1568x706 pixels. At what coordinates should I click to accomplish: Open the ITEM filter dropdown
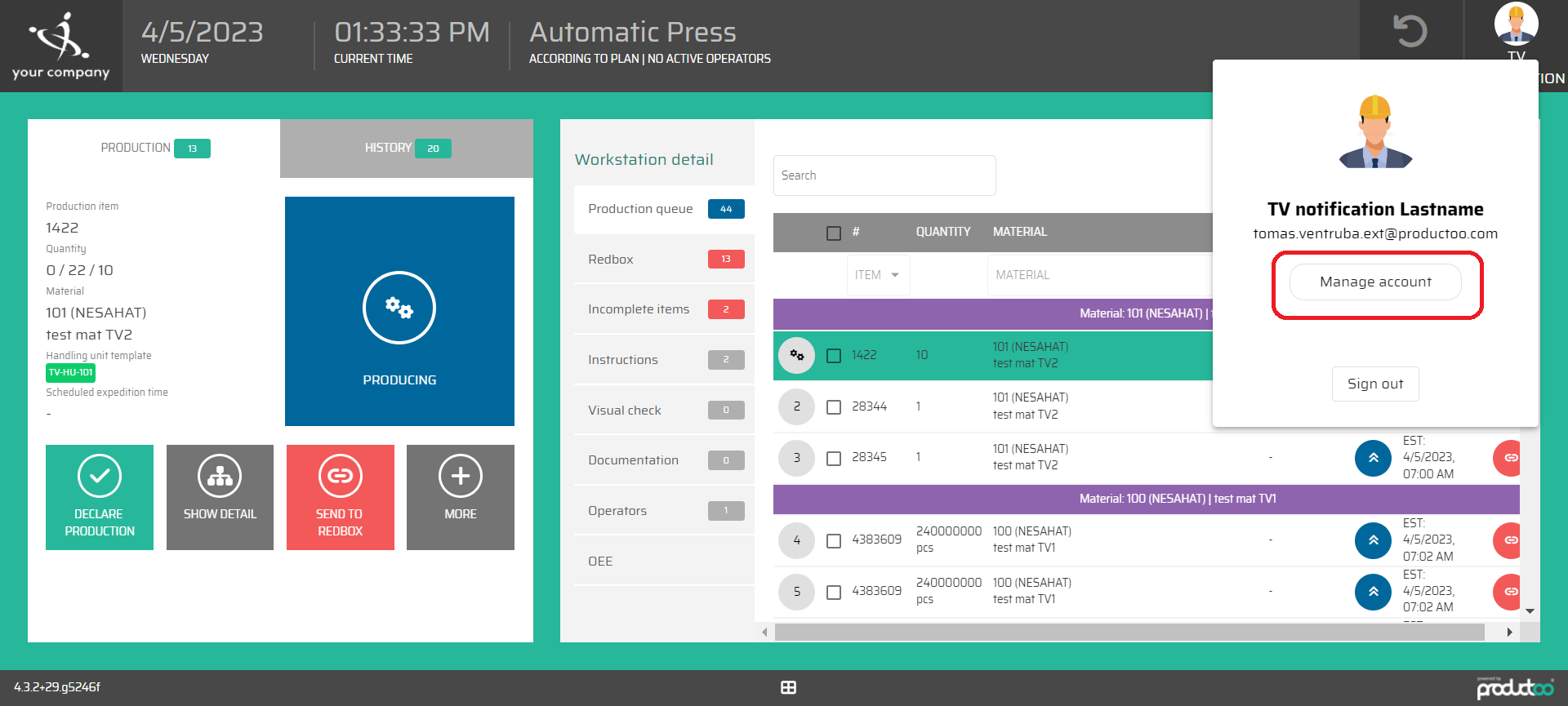click(x=878, y=275)
